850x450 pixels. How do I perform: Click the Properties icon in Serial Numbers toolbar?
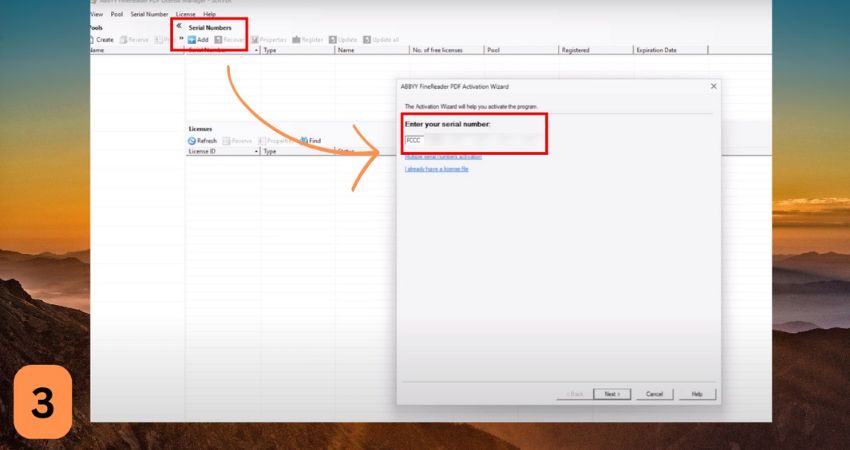click(x=256, y=39)
